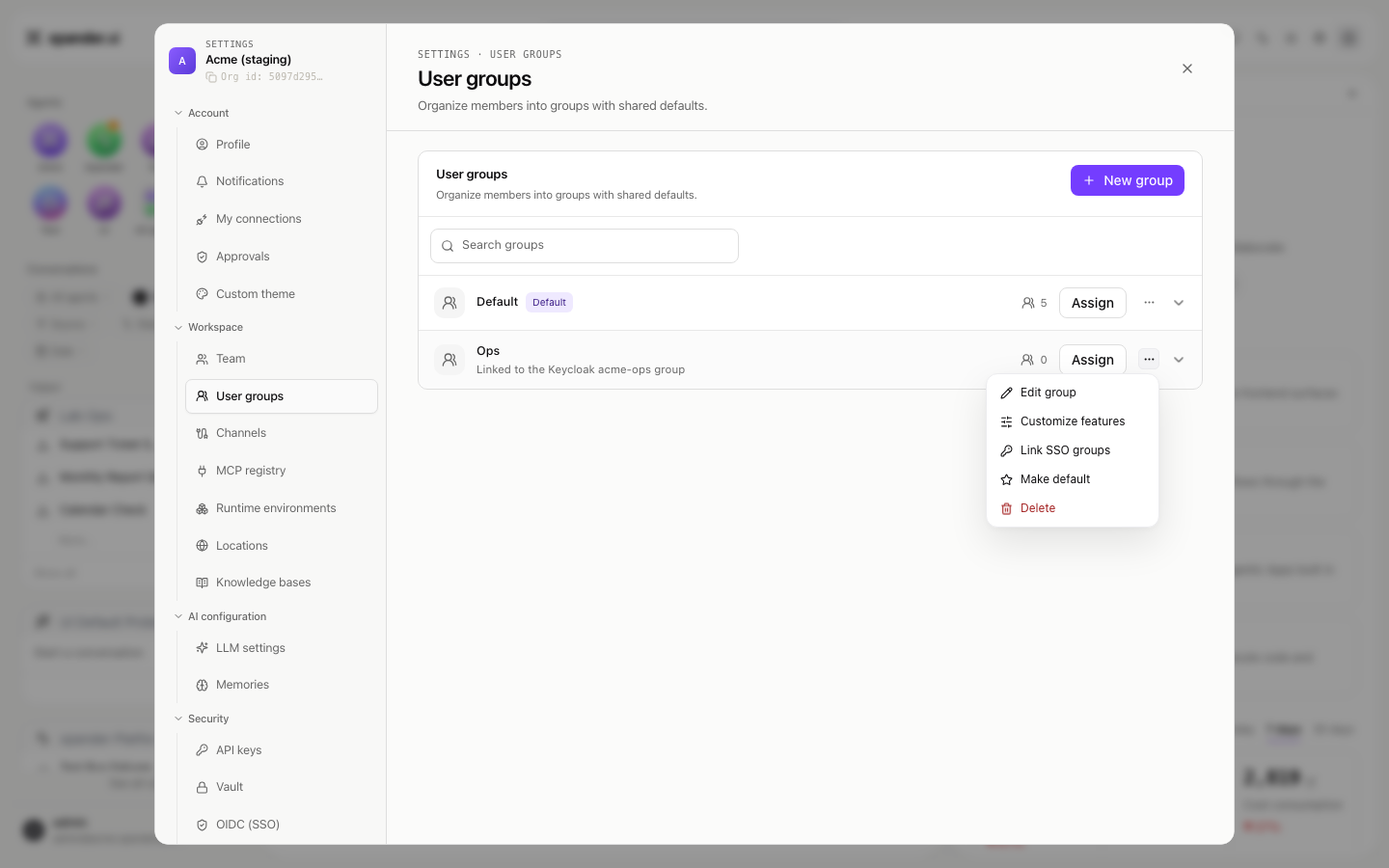Open Memories page
This screenshot has width=1389, height=868.
(282, 685)
